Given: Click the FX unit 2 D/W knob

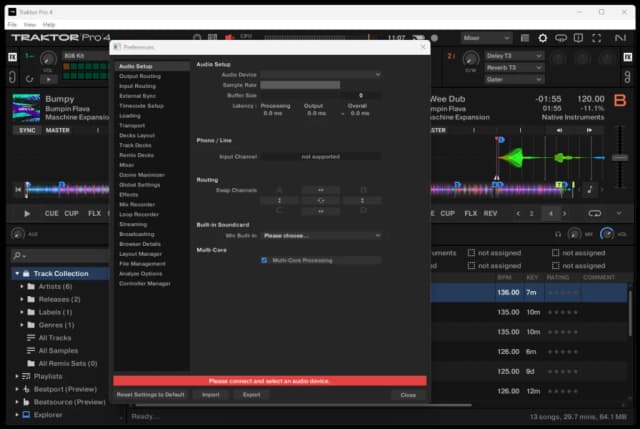Looking at the screenshot, I should point(471,59).
